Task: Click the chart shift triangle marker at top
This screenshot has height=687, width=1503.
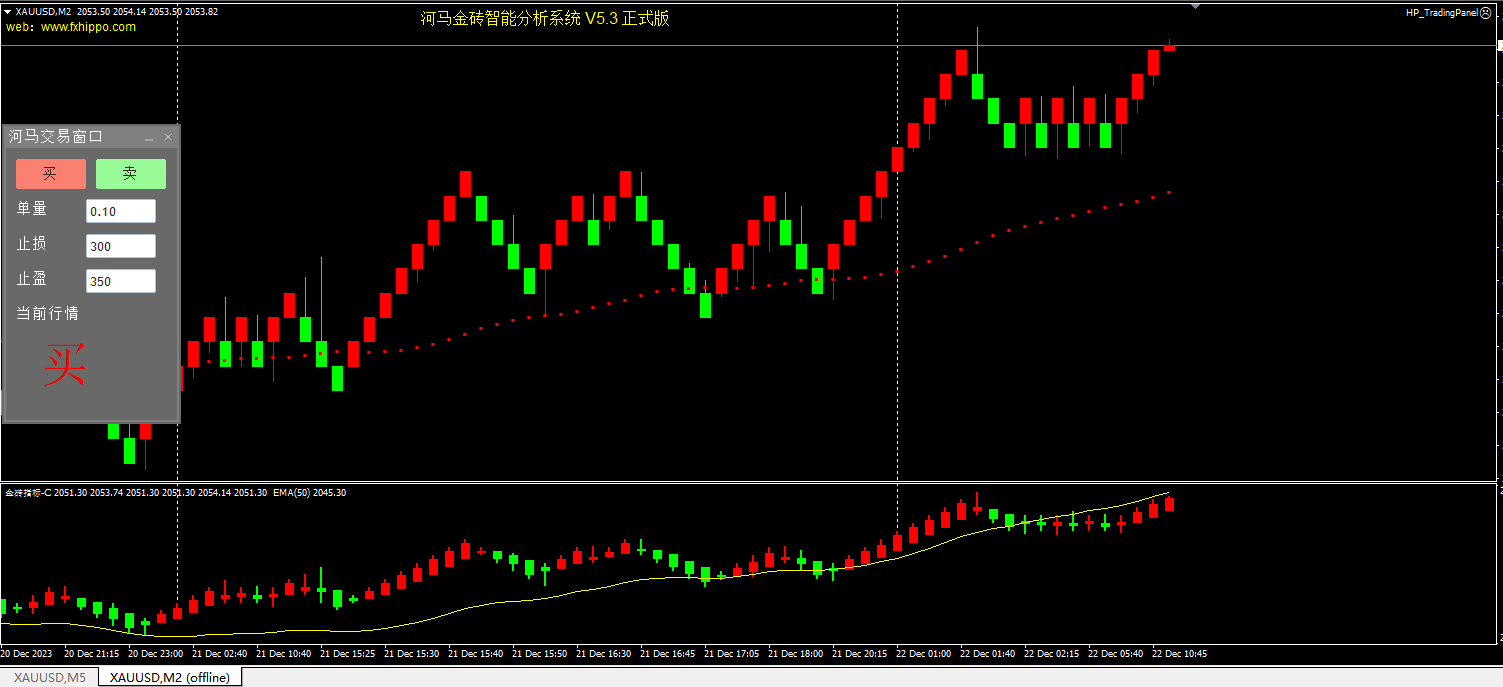Action: click(x=1195, y=6)
